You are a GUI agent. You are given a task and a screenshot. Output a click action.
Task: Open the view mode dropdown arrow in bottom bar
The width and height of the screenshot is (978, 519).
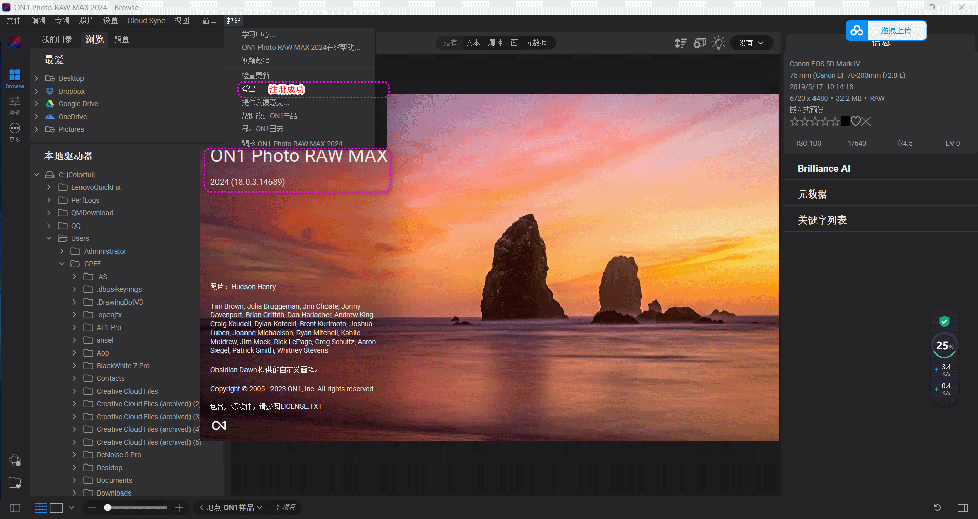point(71,508)
